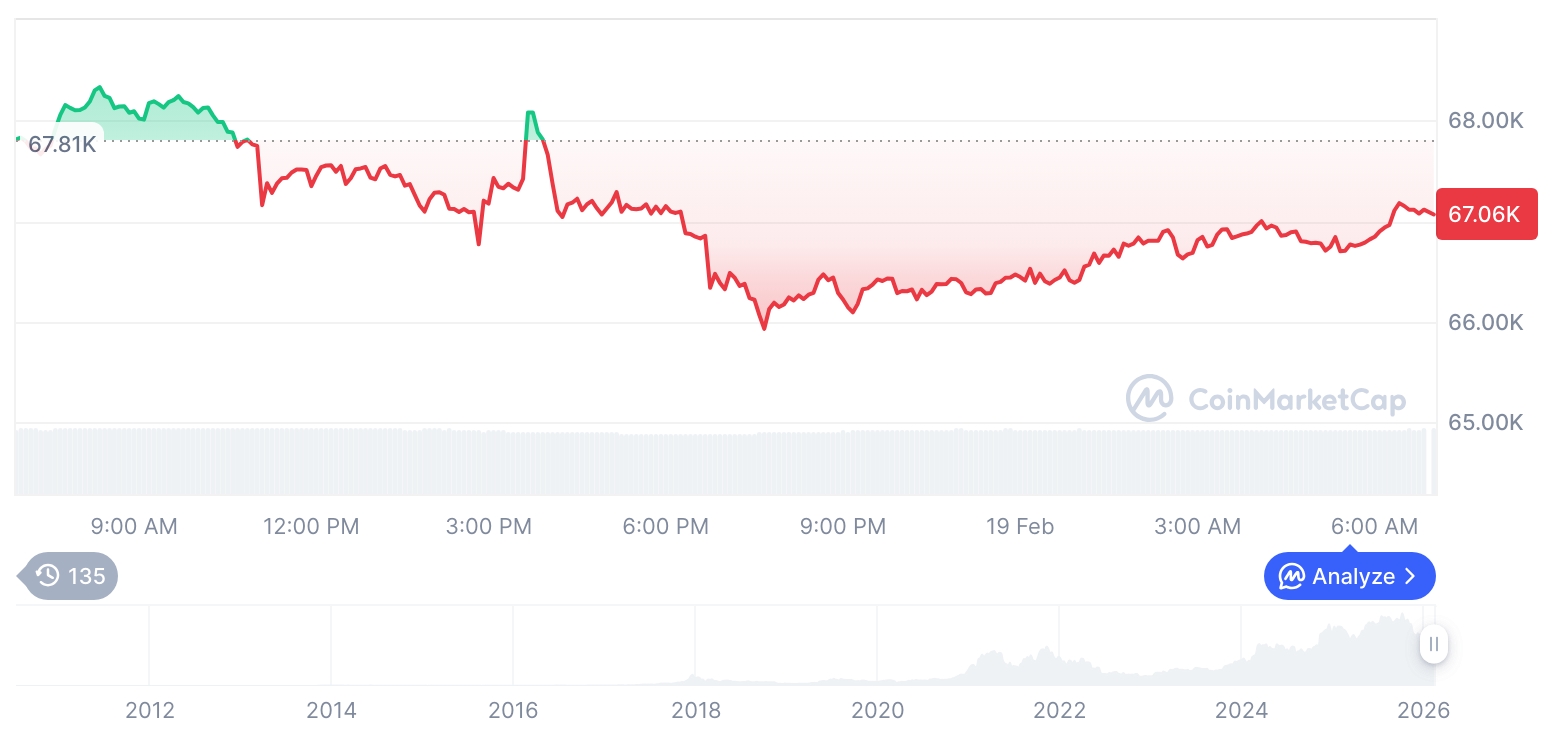Click the 6:00 PM time axis label
The image size is (1566, 732).
click(665, 526)
